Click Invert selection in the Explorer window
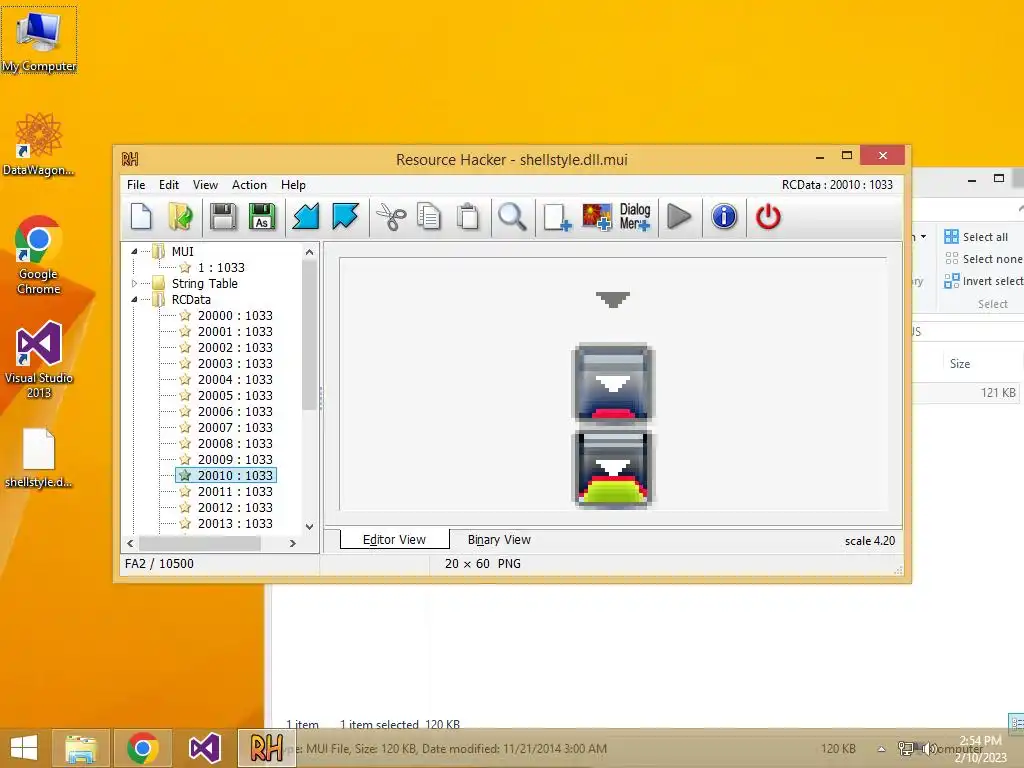This screenshot has width=1024, height=768. pyautogui.click(x=984, y=281)
